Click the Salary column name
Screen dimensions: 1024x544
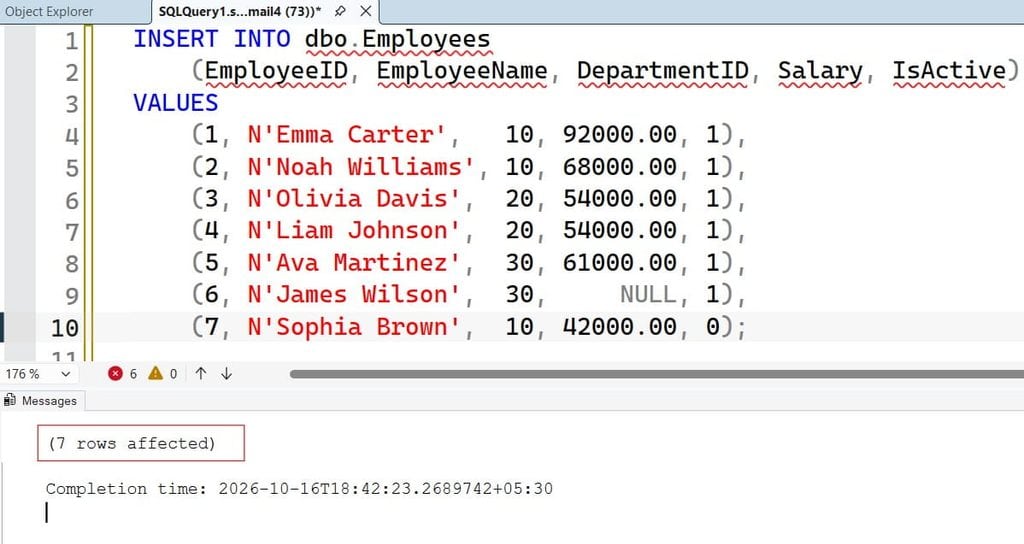(x=820, y=71)
